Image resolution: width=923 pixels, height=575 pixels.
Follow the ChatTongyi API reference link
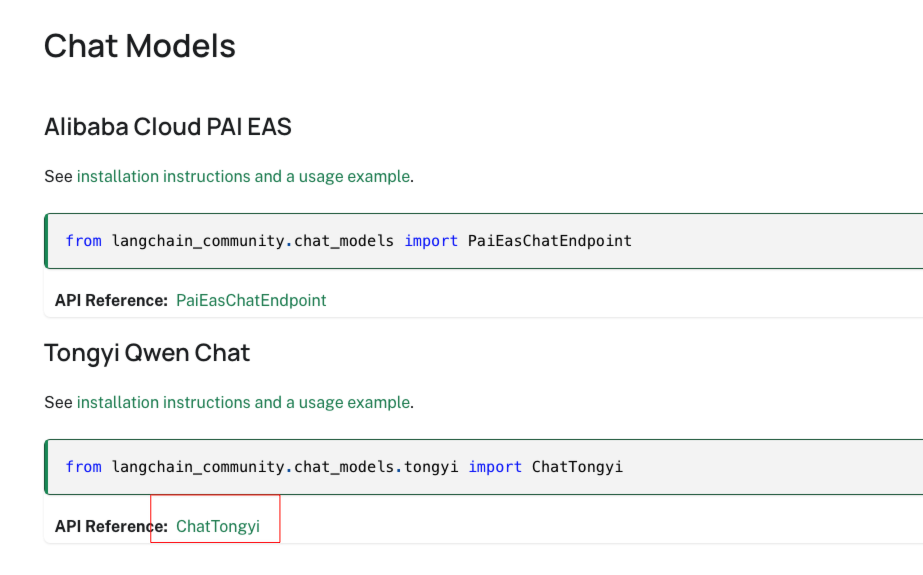218,526
